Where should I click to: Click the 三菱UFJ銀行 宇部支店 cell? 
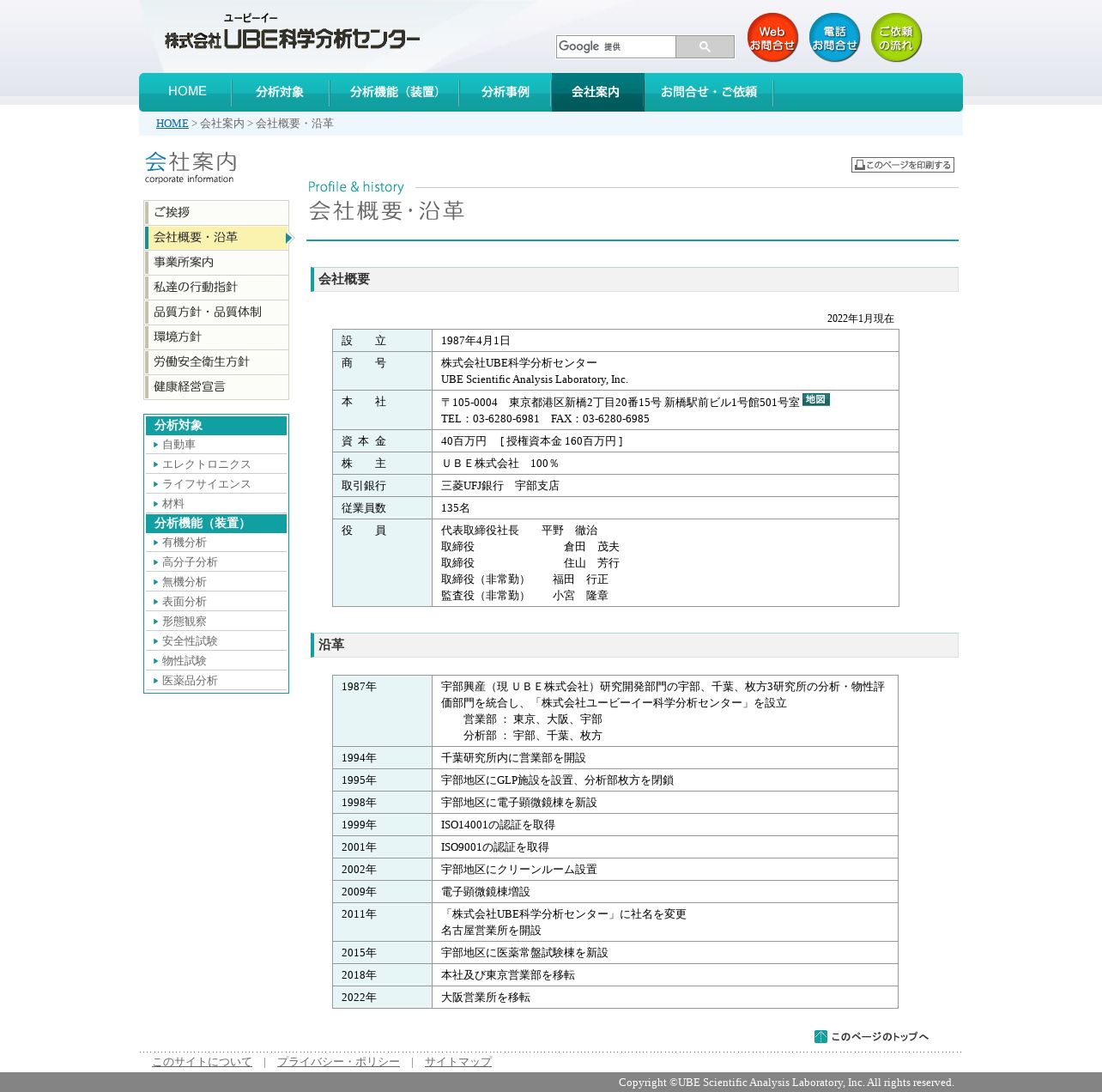click(665, 486)
